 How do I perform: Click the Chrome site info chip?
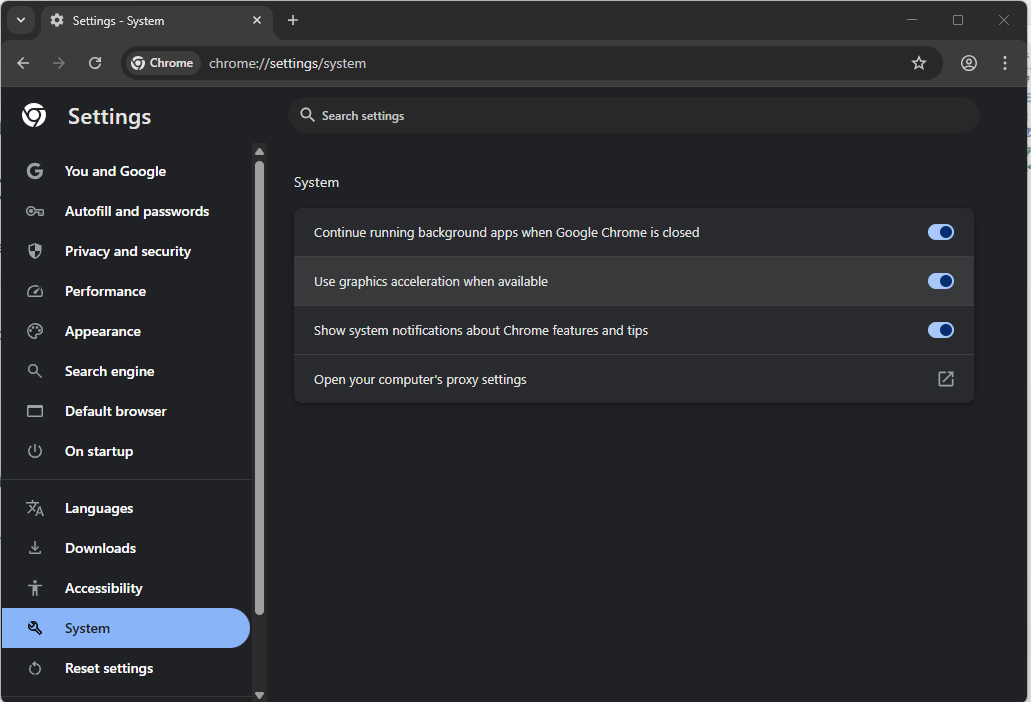[x=162, y=63]
